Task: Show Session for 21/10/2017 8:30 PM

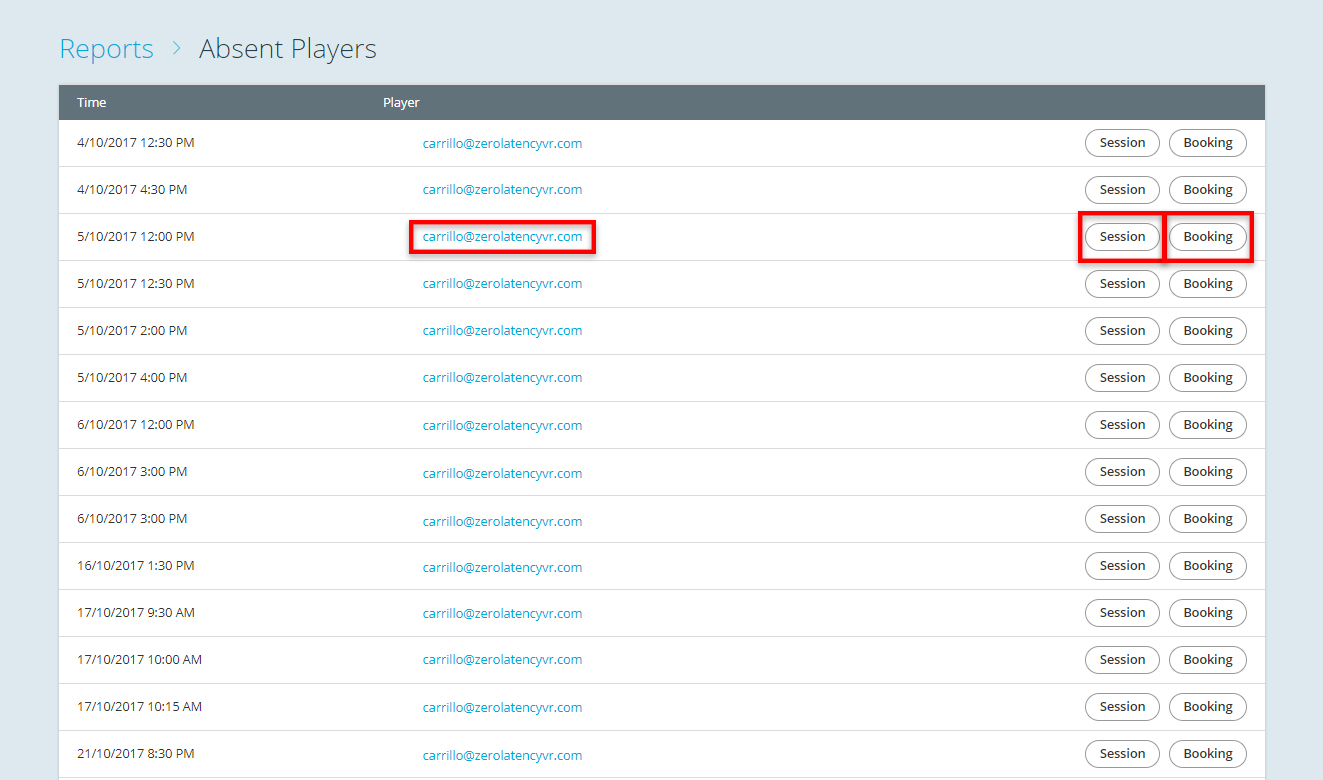Action: (x=1122, y=754)
